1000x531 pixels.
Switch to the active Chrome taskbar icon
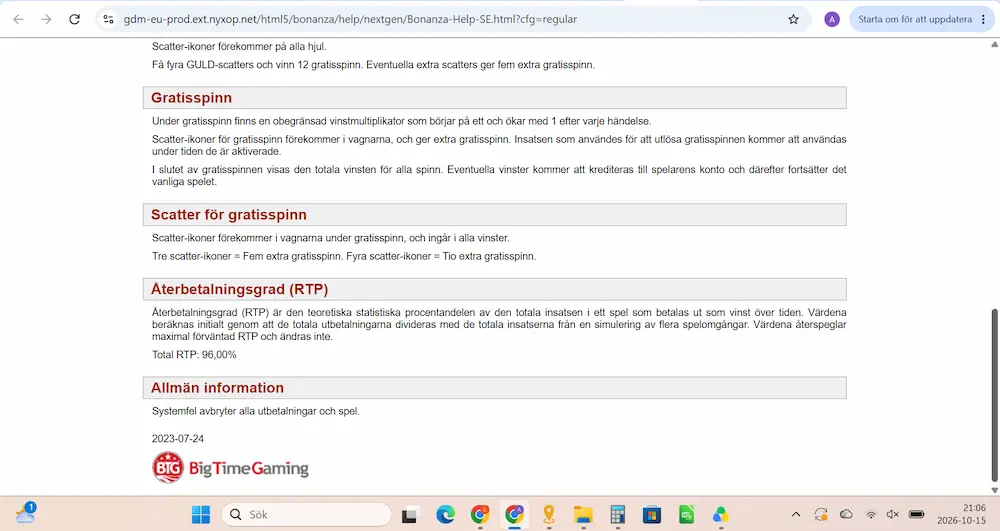coord(514,514)
